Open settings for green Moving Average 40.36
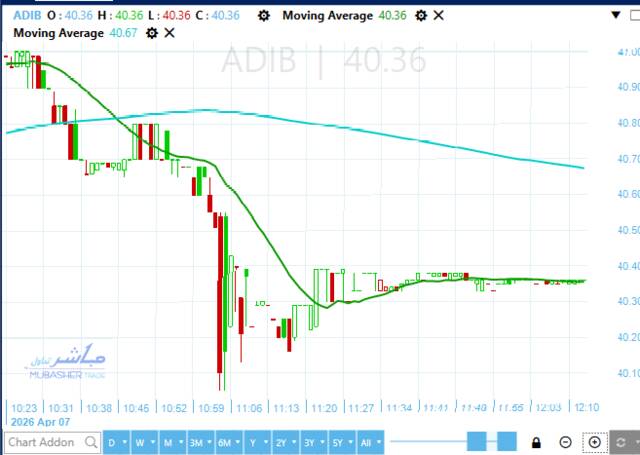 (421, 16)
